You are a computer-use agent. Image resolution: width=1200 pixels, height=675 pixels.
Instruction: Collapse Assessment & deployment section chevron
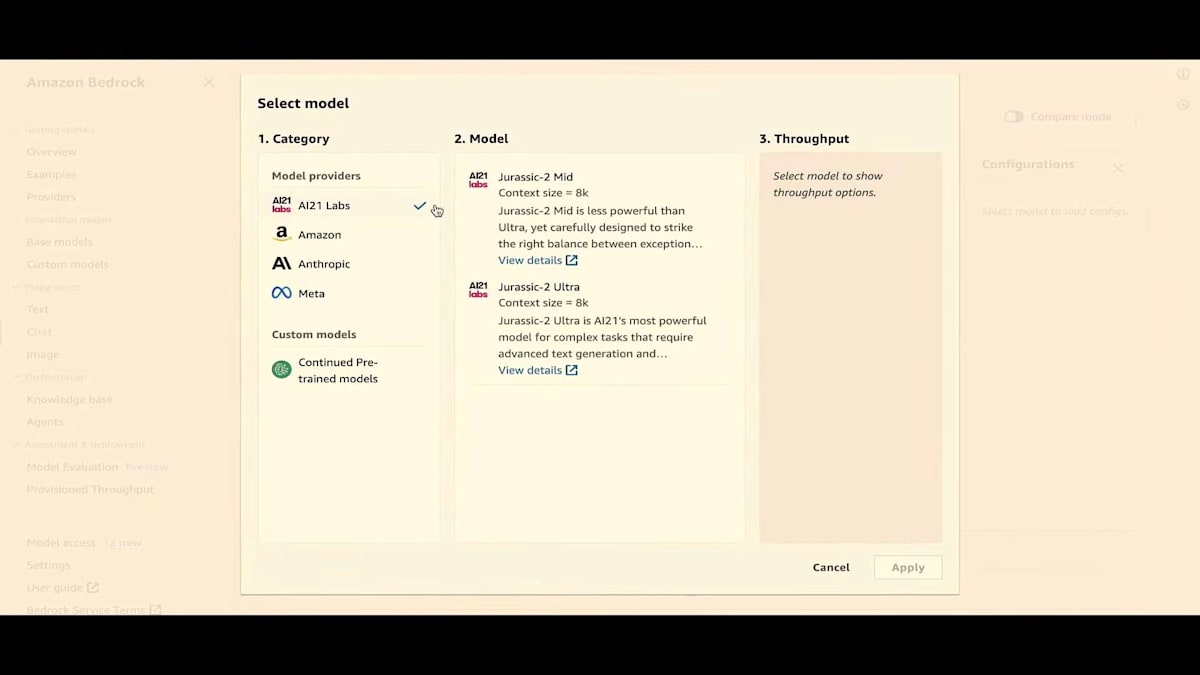pyautogui.click(x=16, y=444)
